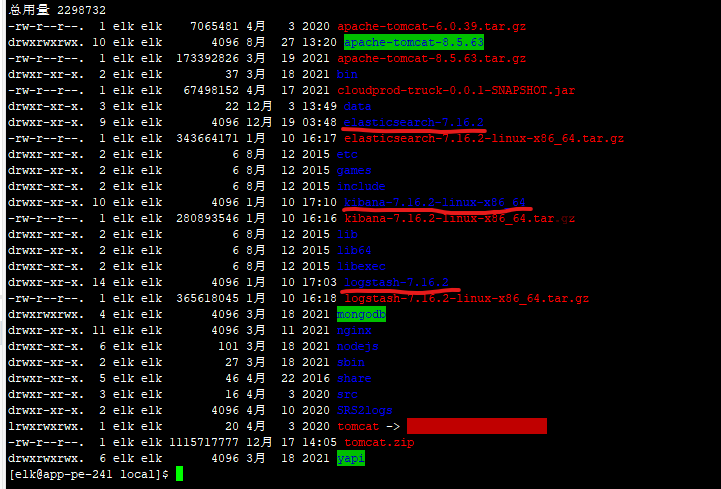Click the src directory name
721x489 pixels.
pyautogui.click(x=347, y=394)
